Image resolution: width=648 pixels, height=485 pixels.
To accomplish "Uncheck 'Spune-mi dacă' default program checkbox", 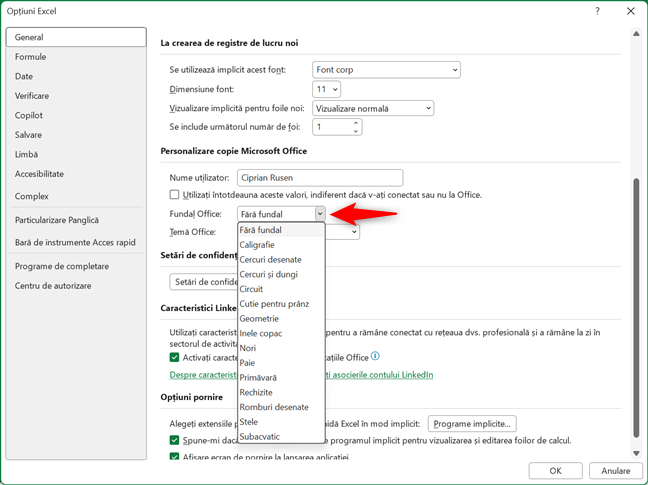I will coord(175,440).
